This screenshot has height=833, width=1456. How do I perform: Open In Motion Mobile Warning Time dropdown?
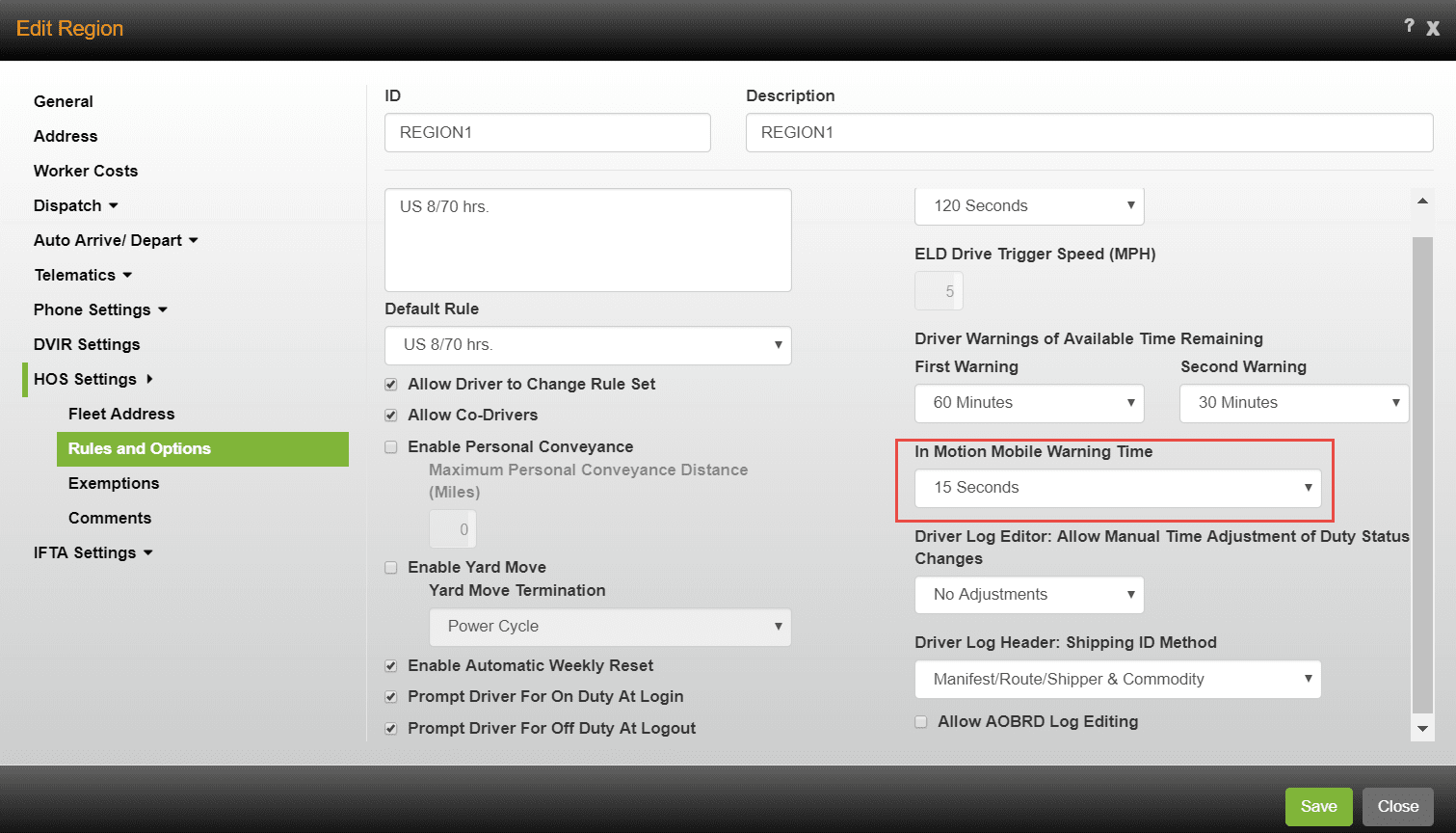point(1117,488)
